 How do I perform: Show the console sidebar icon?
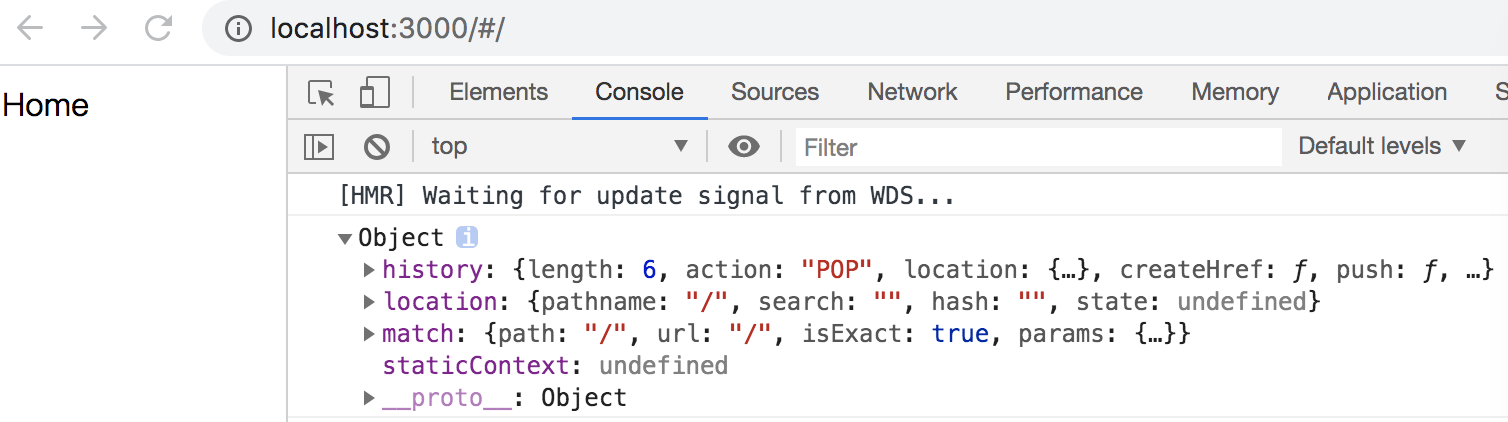click(319, 147)
